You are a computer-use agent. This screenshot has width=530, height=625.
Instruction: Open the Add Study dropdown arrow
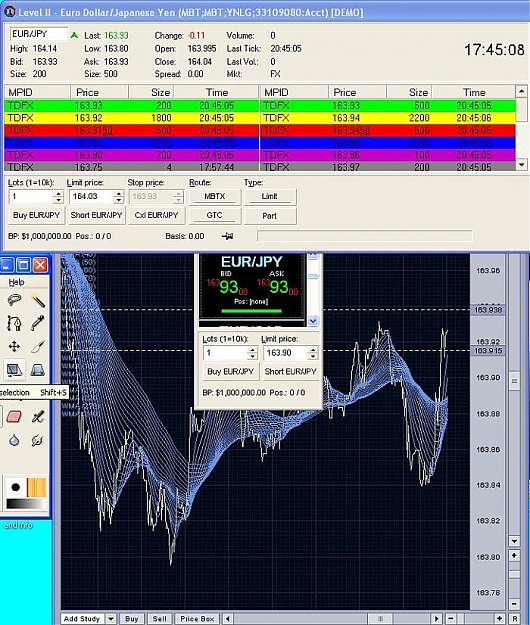click(111, 619)
